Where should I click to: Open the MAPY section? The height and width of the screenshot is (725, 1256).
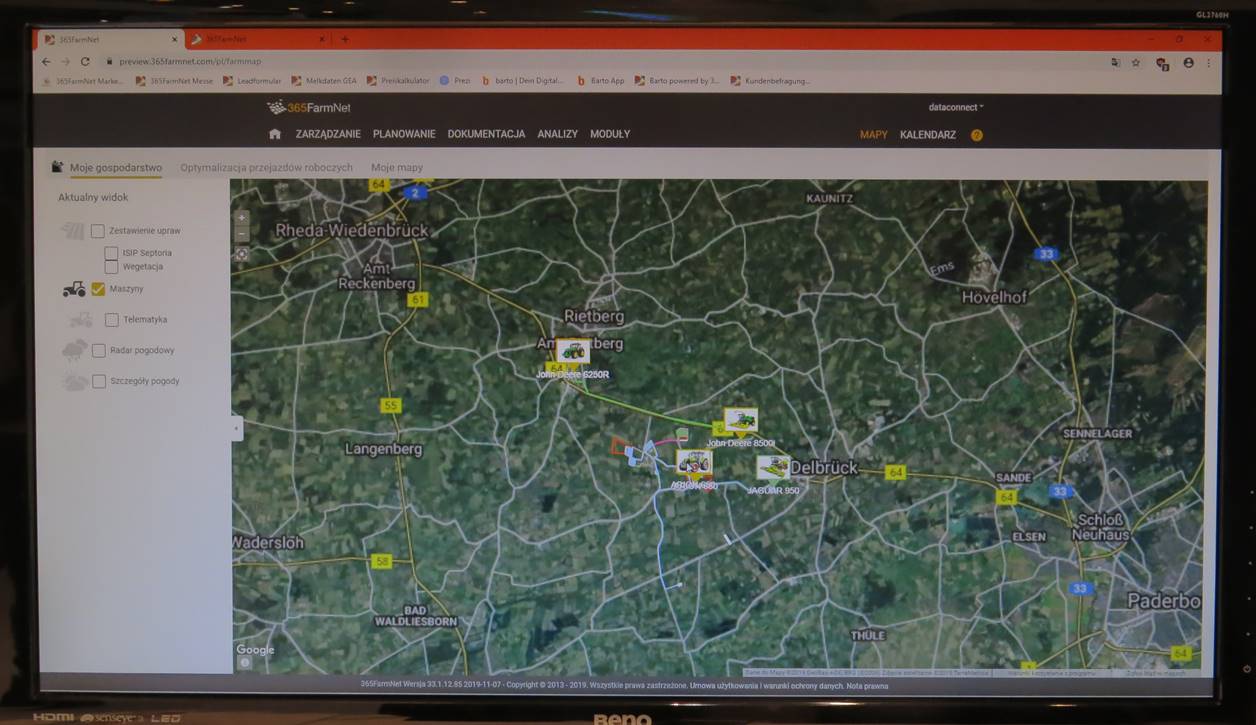[x=873, y=135]
